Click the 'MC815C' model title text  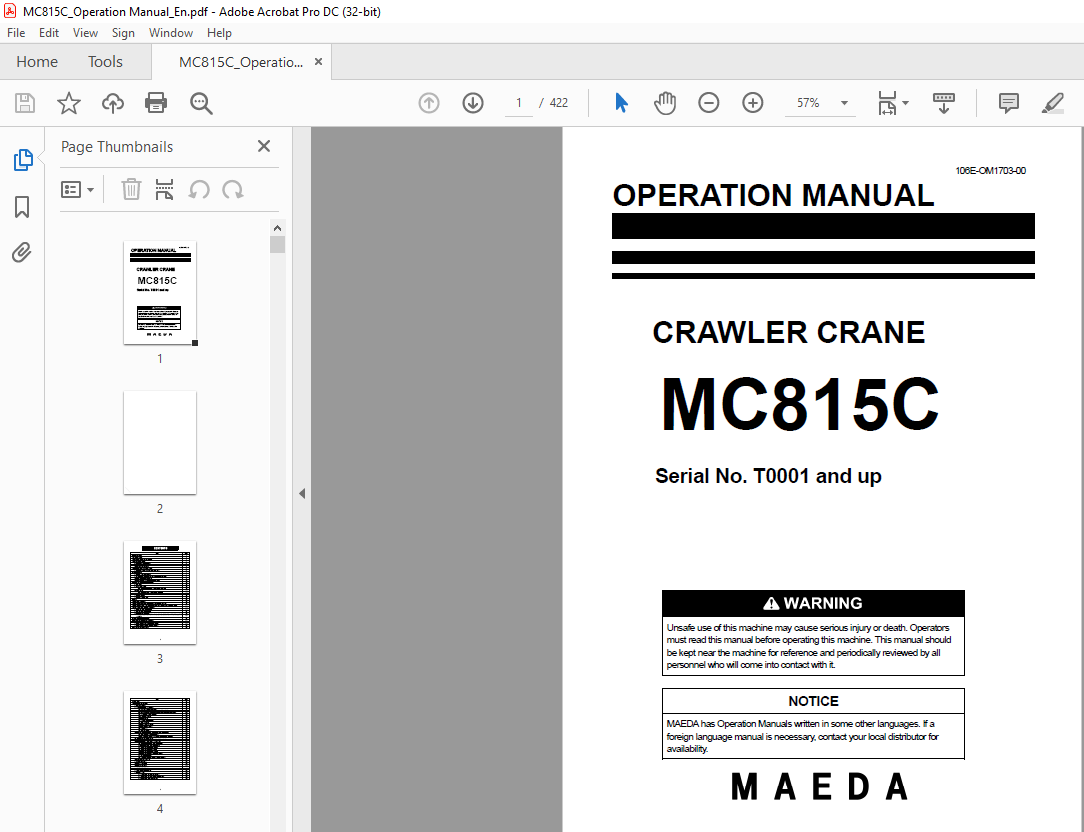coord(800,405)
